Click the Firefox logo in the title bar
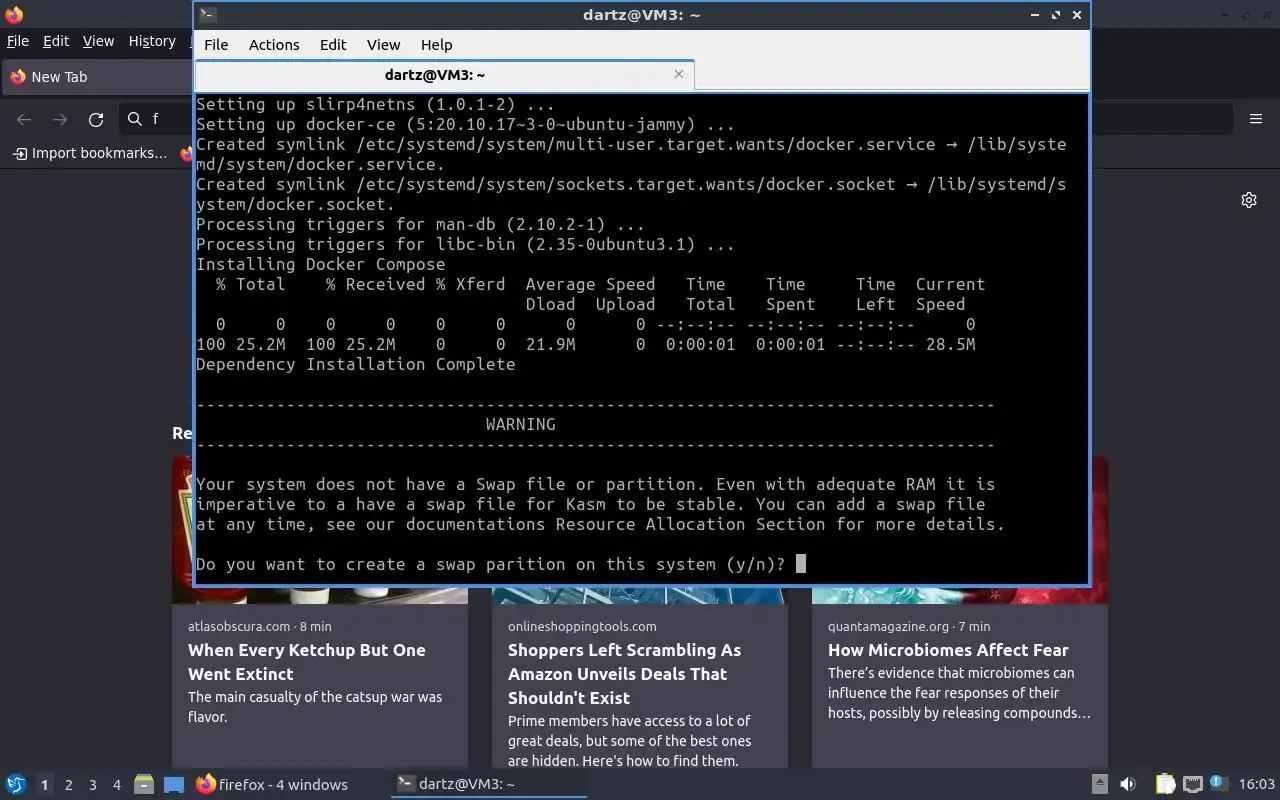1280x800 pixels. tap(14, 14)
